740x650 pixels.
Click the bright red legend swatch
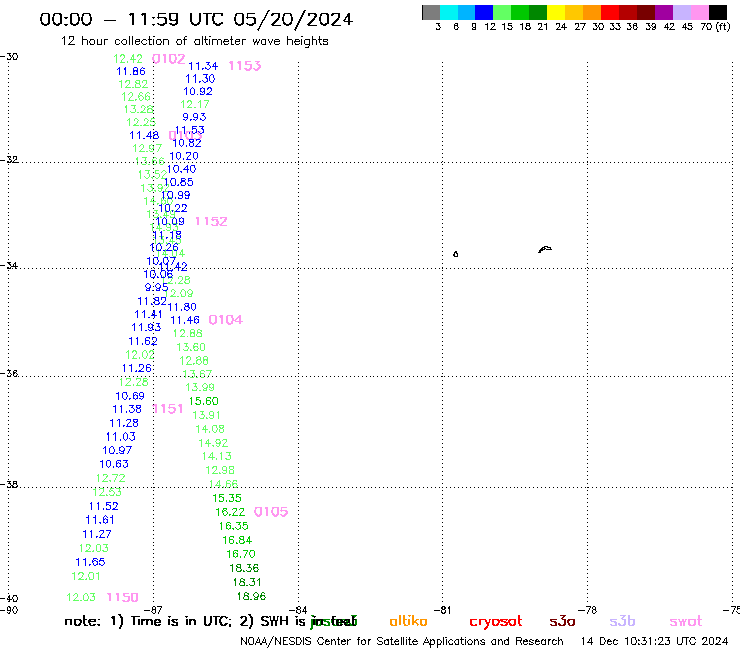click(609, 12)
